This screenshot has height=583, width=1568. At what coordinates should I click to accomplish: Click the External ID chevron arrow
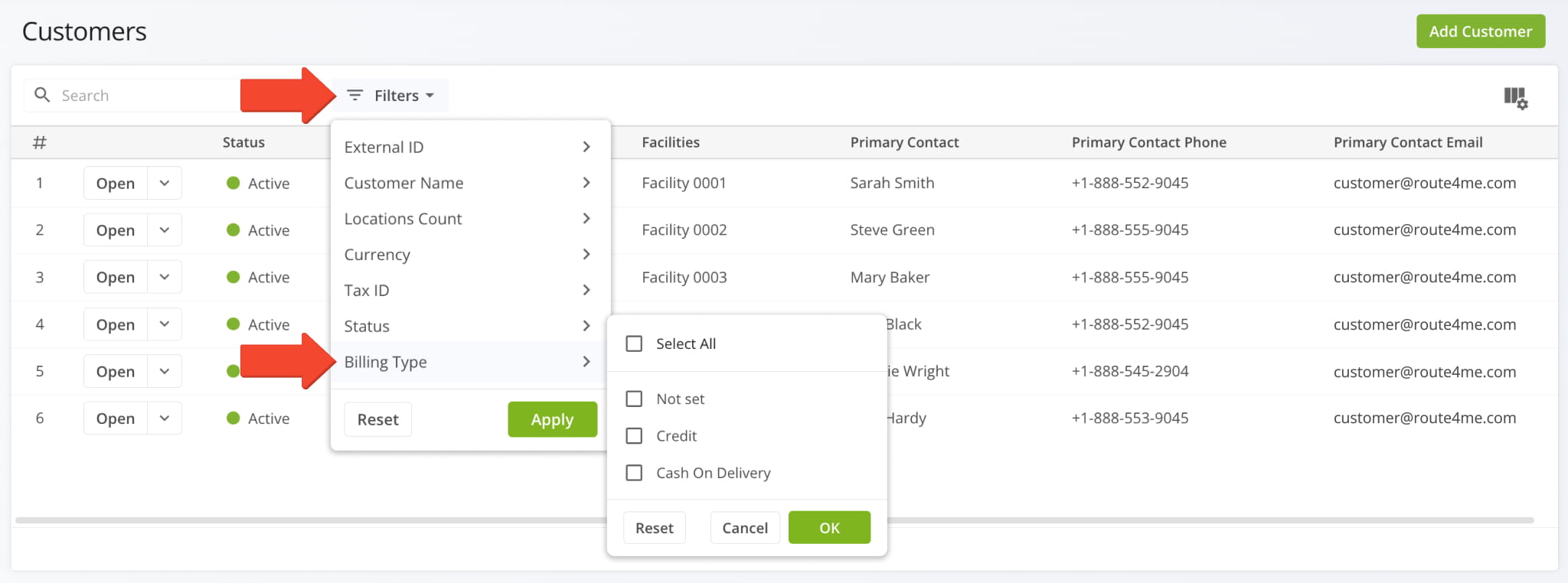[x=586, y=147]
